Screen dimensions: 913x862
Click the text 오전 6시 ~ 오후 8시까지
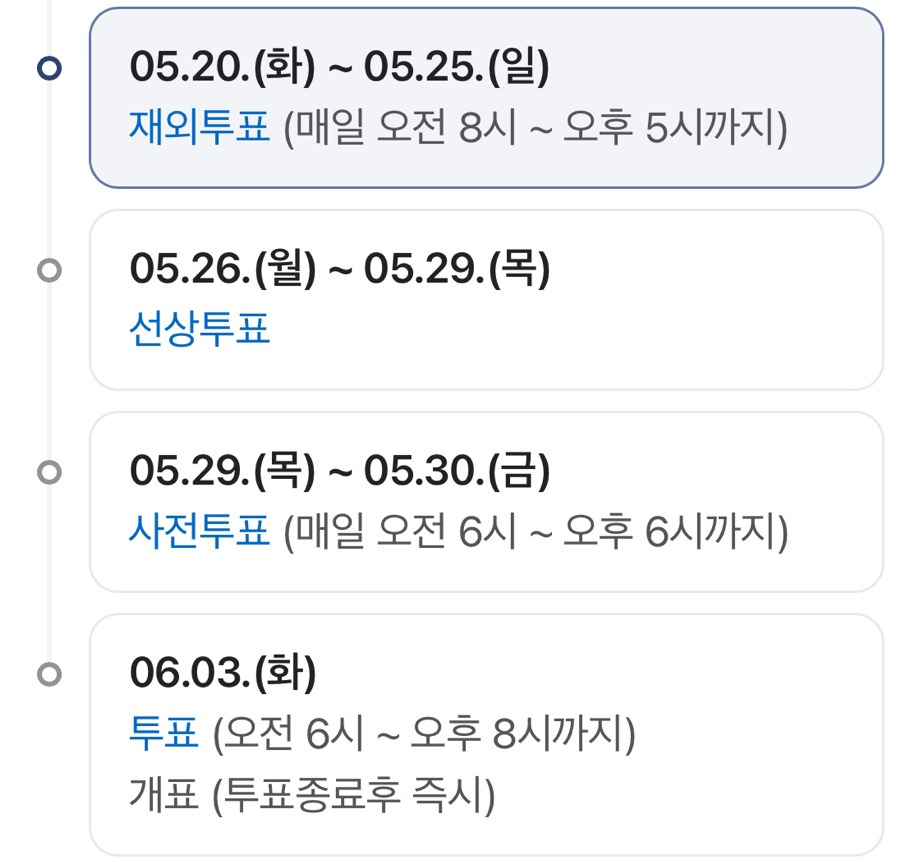coord(424,733)
